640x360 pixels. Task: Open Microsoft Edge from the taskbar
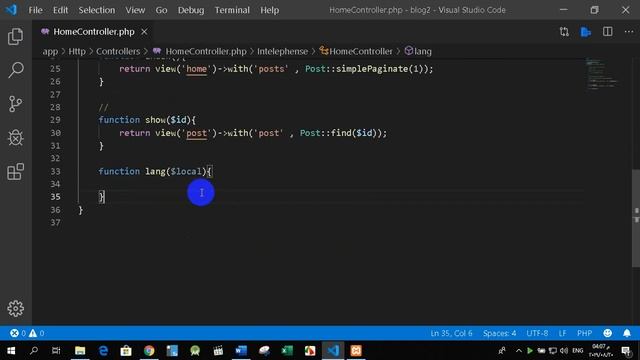tap(103, 351)
